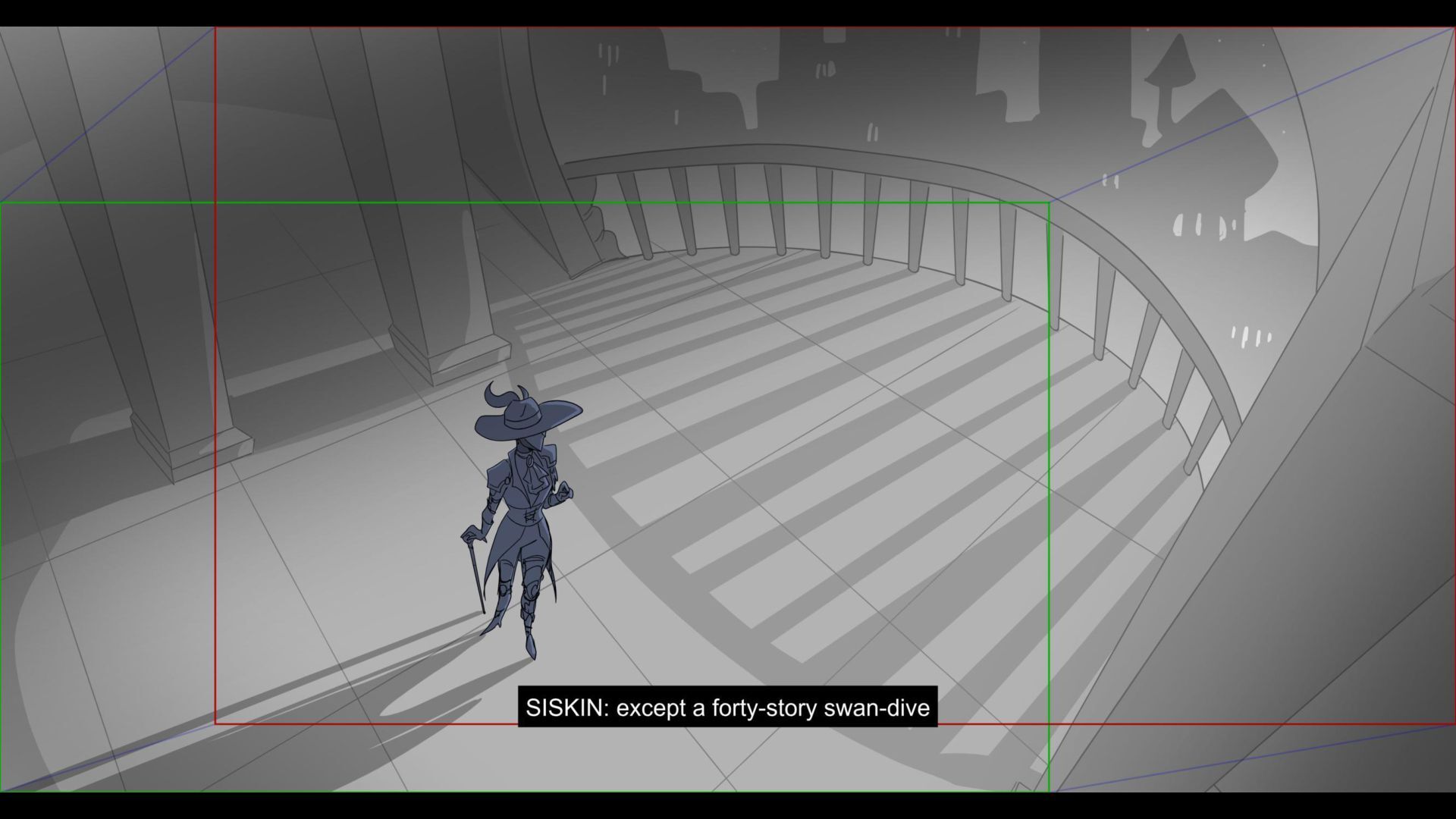Click the cane held by the character

click(477, 570)
